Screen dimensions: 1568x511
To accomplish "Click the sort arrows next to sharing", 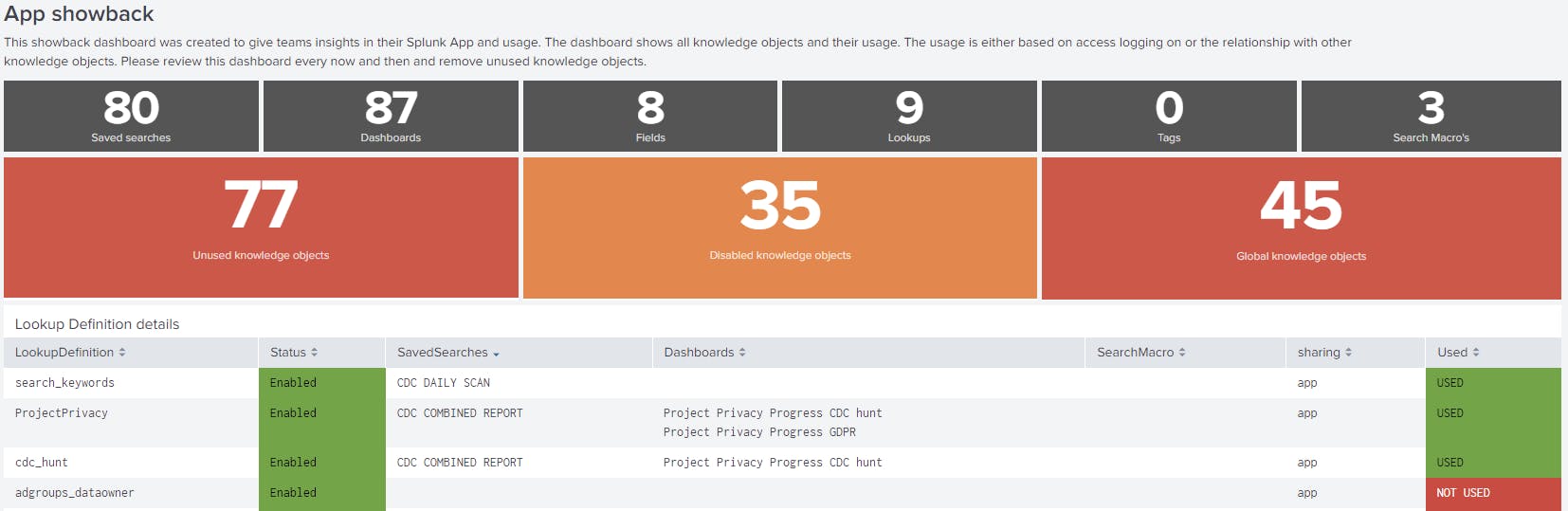I will click(1348, 353).
